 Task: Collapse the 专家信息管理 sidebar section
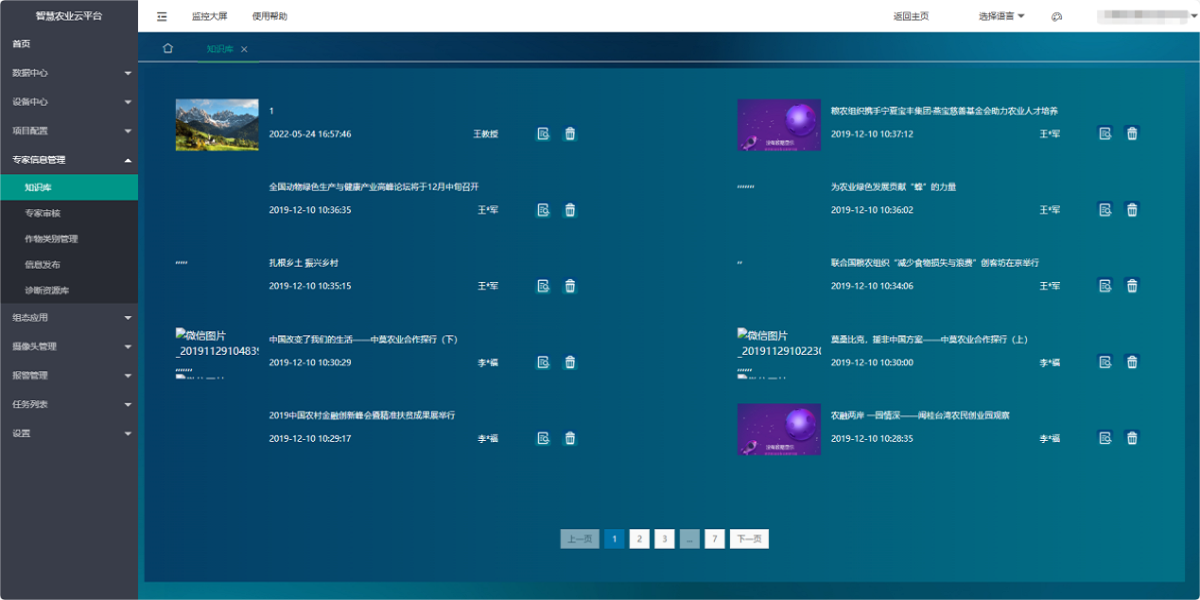tap(69, 159)
